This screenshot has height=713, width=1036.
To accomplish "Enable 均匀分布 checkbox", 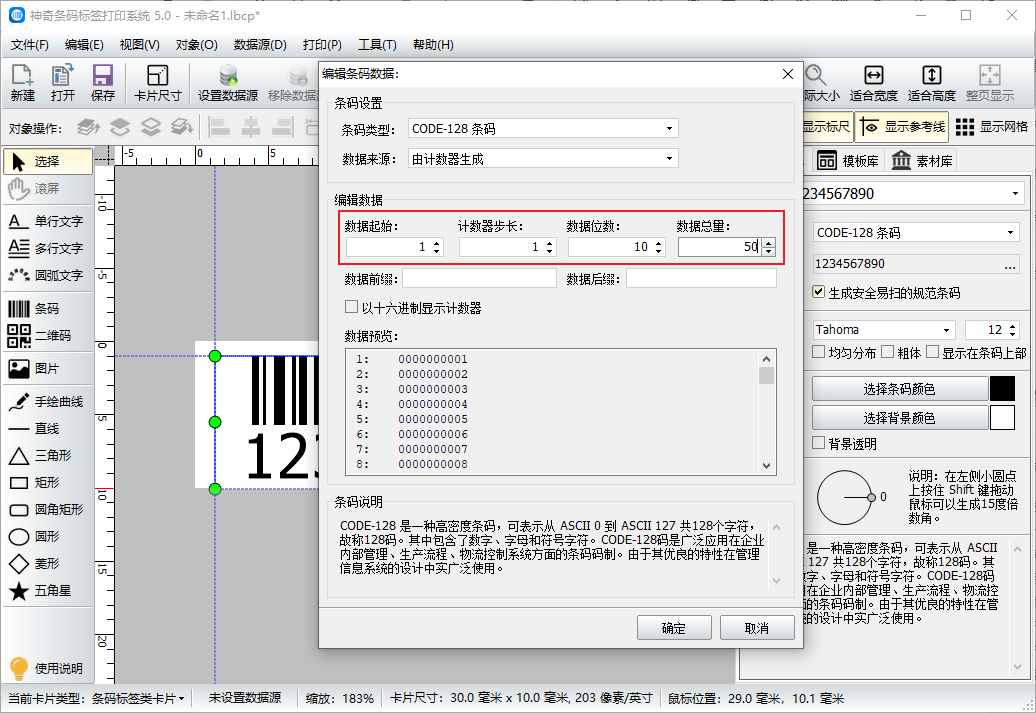I will point(819,352).
